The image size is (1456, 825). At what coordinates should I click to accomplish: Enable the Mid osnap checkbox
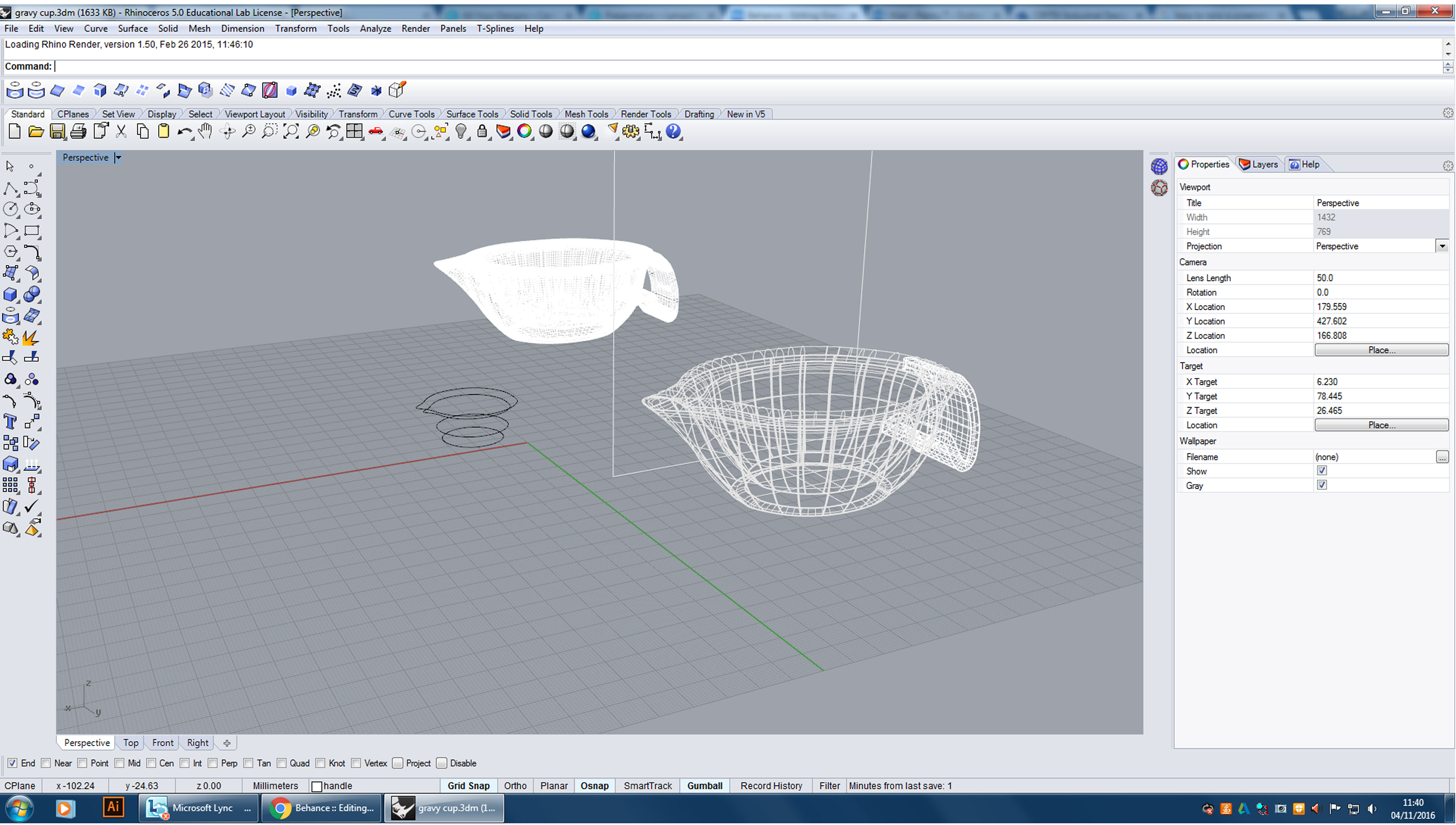pyautogui.click(x=119, y=763)
